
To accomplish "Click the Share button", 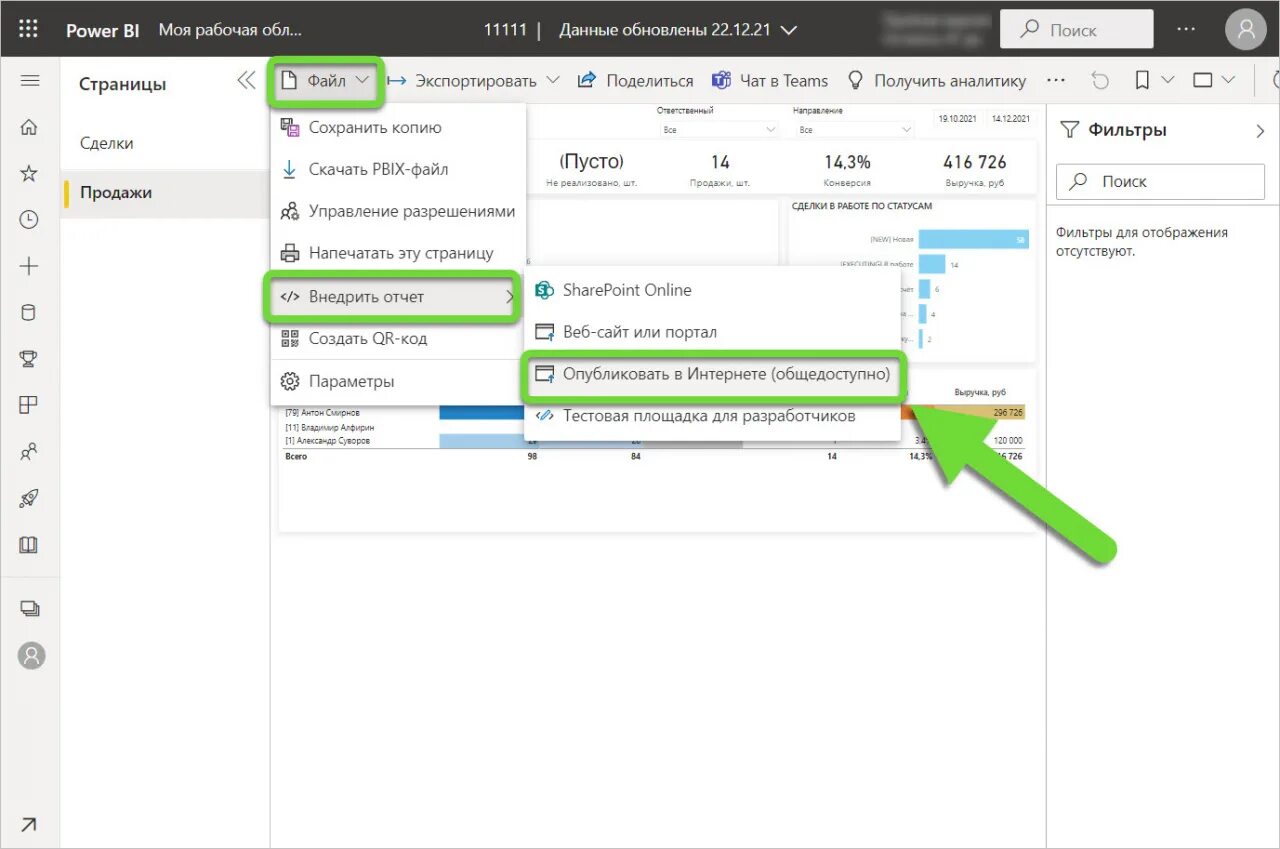I will point(636,81).
